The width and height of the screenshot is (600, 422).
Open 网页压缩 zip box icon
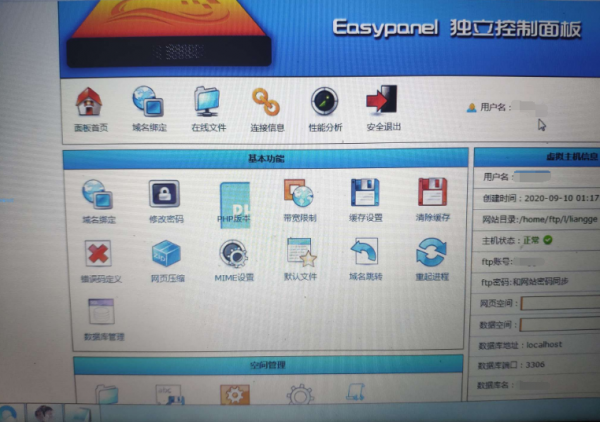point(166,253)
